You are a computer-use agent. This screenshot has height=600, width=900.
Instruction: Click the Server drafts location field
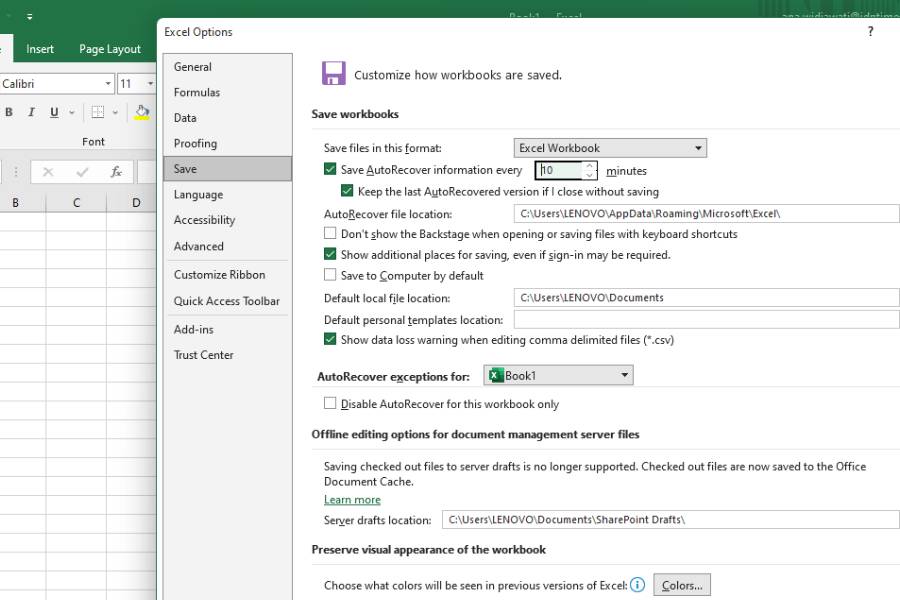670,520
